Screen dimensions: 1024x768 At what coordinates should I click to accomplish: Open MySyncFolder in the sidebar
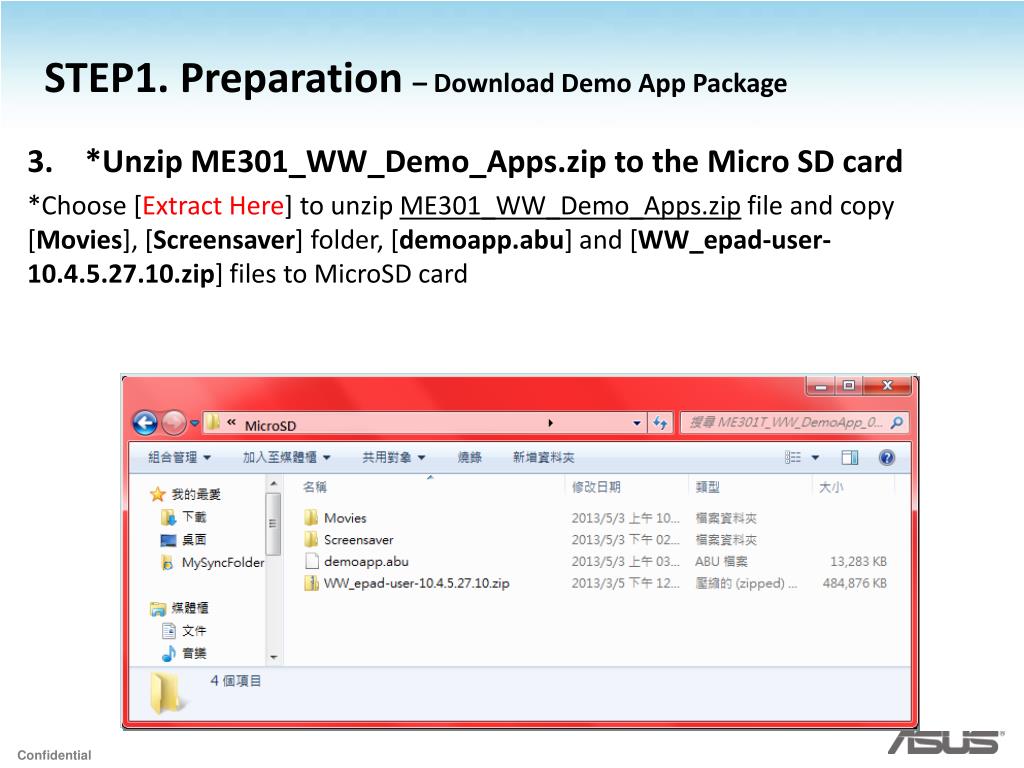point(223,562)
